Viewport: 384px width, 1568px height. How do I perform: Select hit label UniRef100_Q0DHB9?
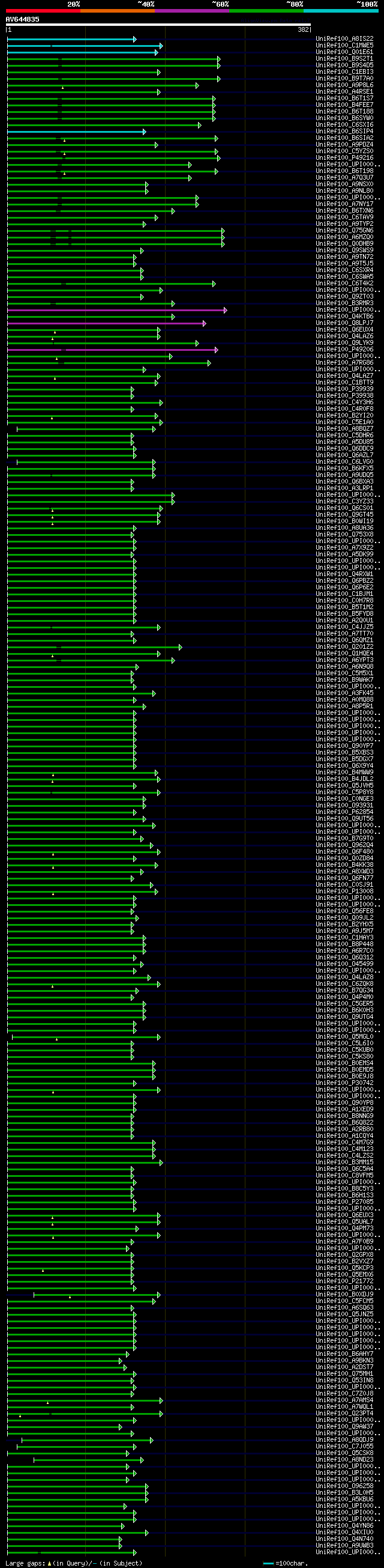click(x=344, y=244)
